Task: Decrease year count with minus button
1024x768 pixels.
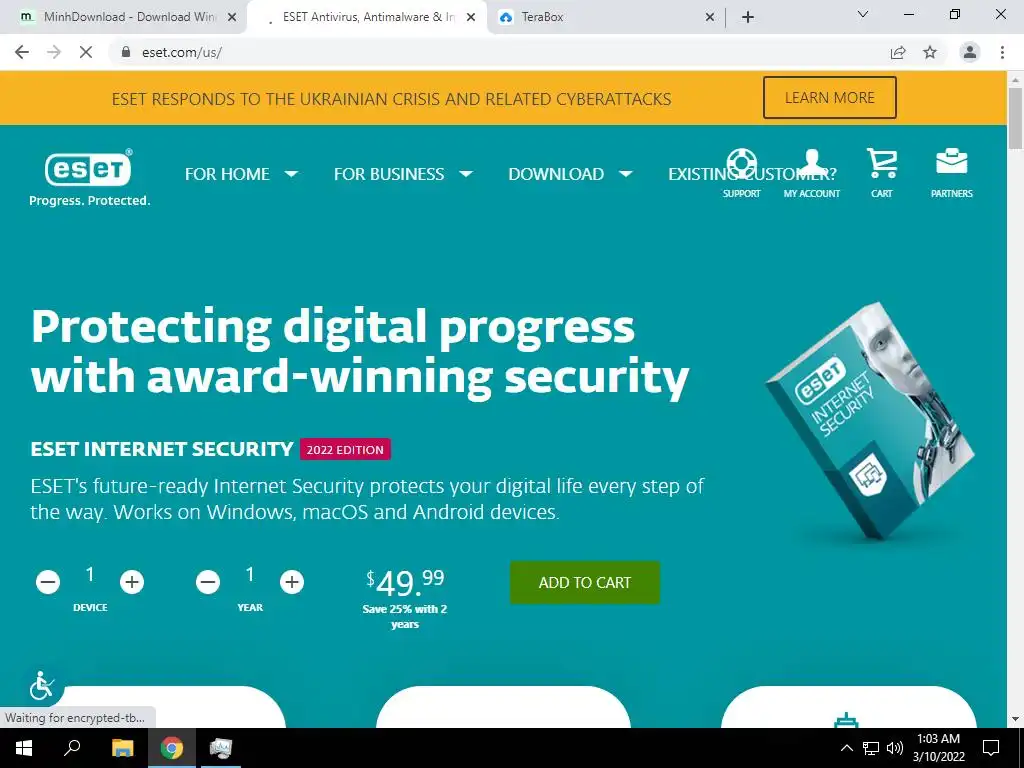Action: [208, 582]
